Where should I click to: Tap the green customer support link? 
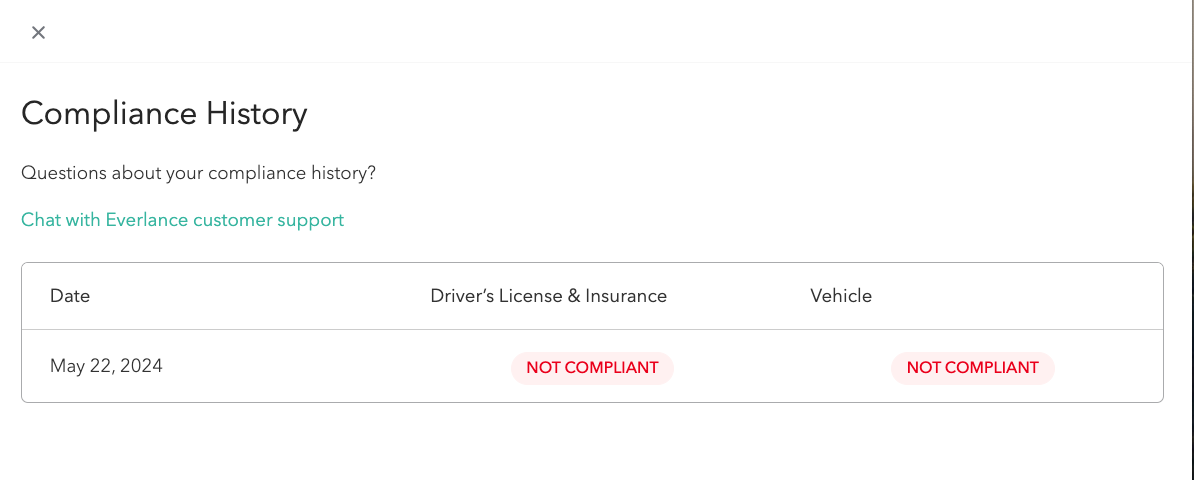point(182,220)
